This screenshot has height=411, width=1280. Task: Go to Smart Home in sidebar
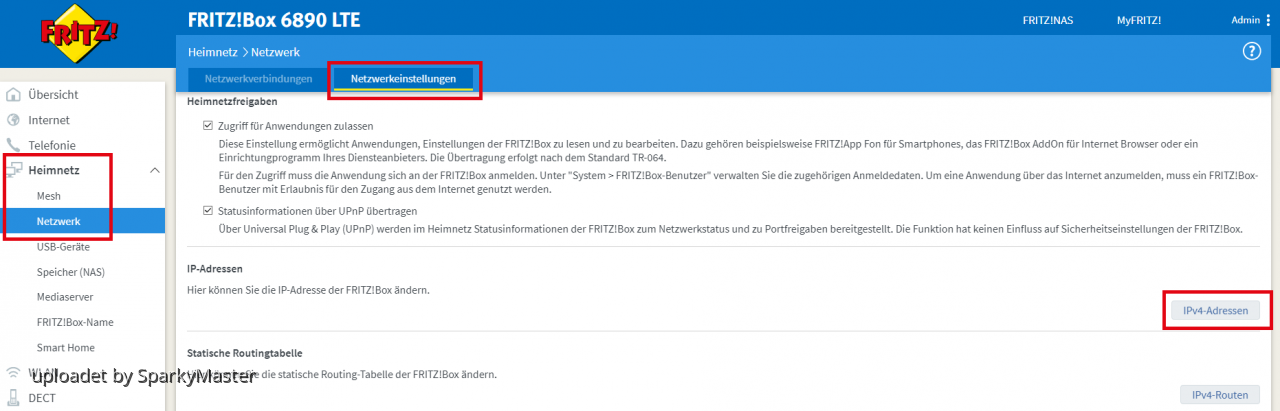click(x=66, y=347)
